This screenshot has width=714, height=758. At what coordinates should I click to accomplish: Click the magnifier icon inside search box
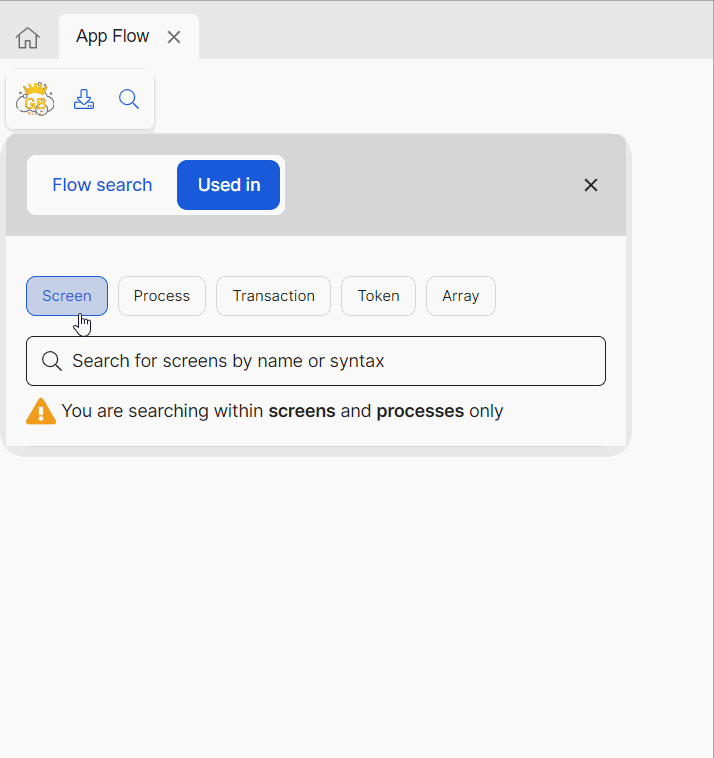coord(52,361)
